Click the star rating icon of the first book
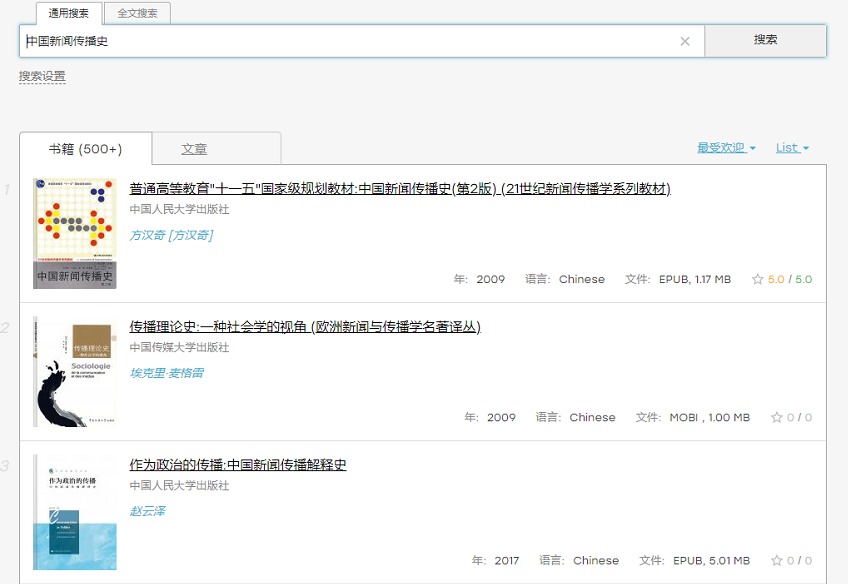Viewport: 848px width, 584px height. click(x=757, y=280)
